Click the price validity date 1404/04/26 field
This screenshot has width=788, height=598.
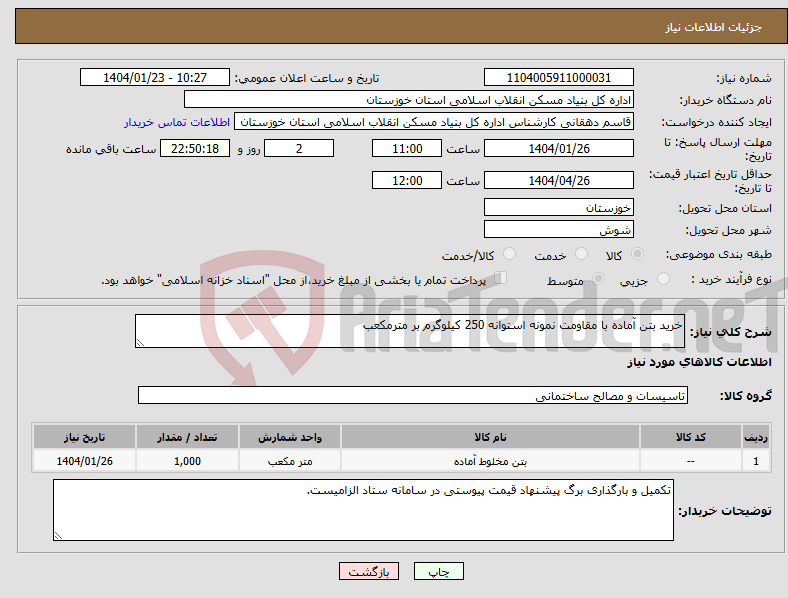click(558, 180)
